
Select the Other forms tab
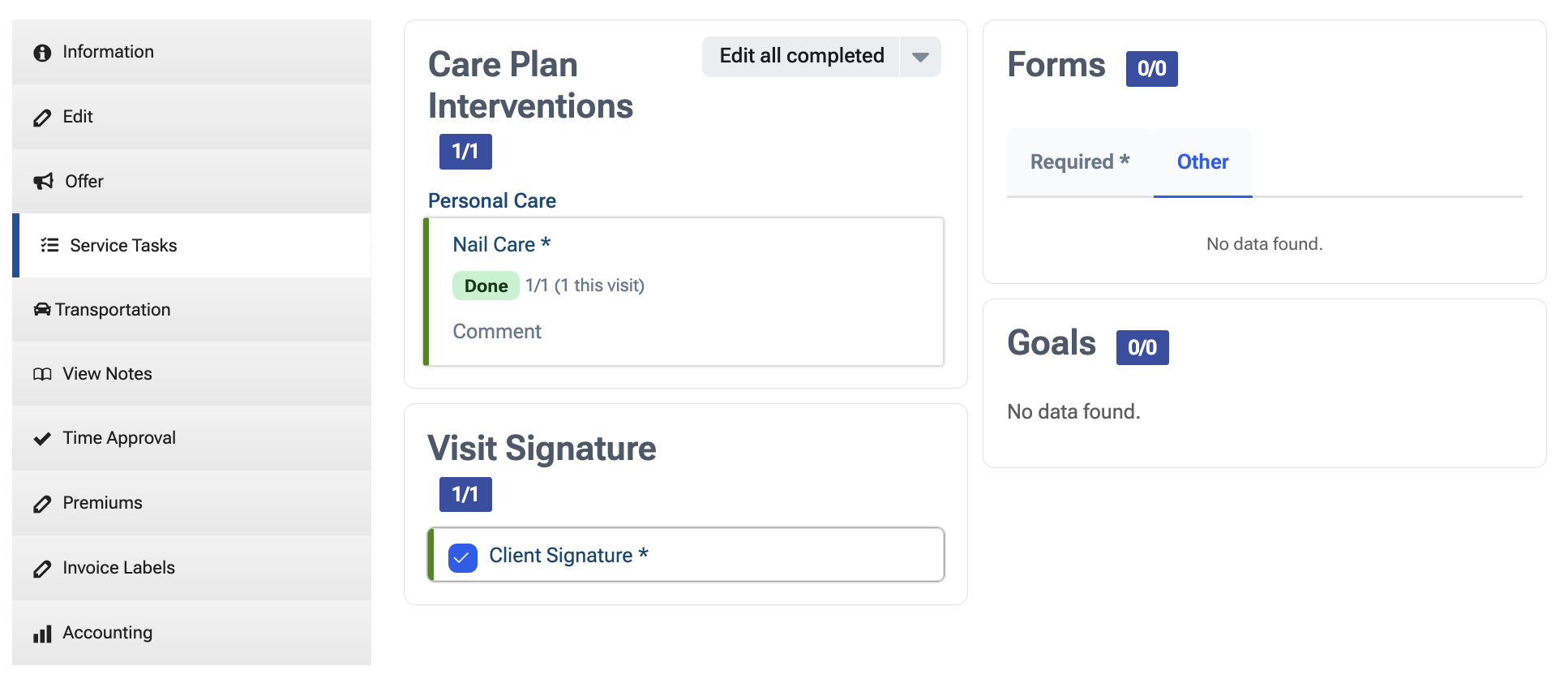1203,162
